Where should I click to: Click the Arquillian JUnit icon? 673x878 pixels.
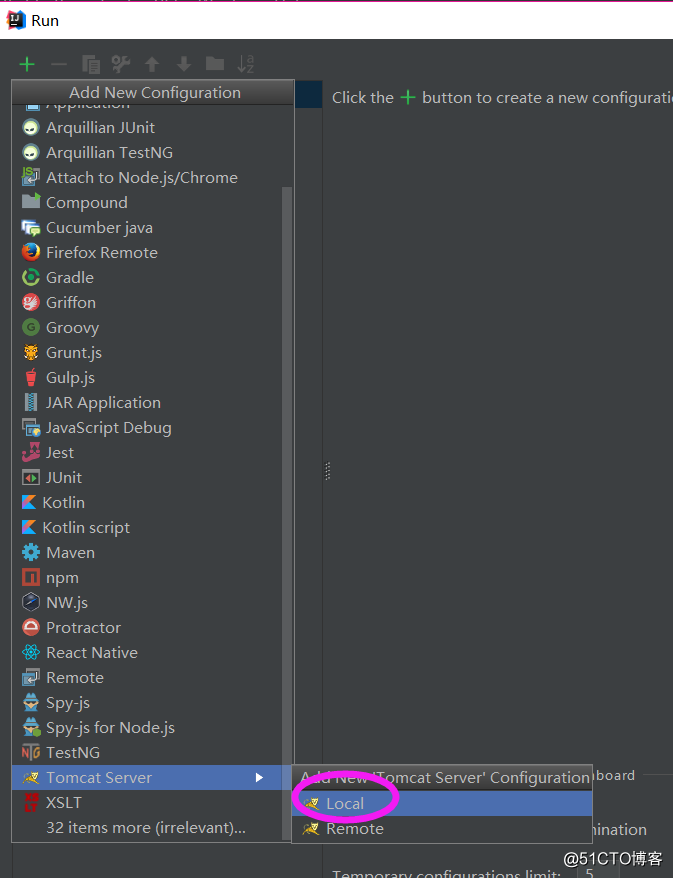pos(31,128)
